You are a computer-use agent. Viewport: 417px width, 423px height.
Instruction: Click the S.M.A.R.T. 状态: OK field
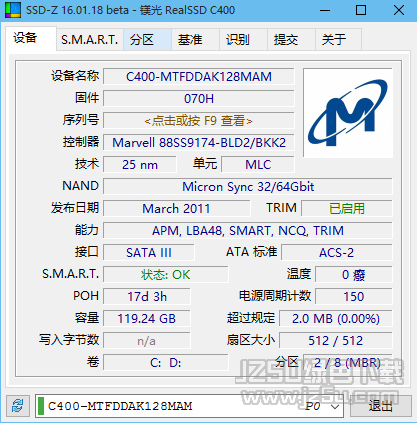[x=166, y=275]
